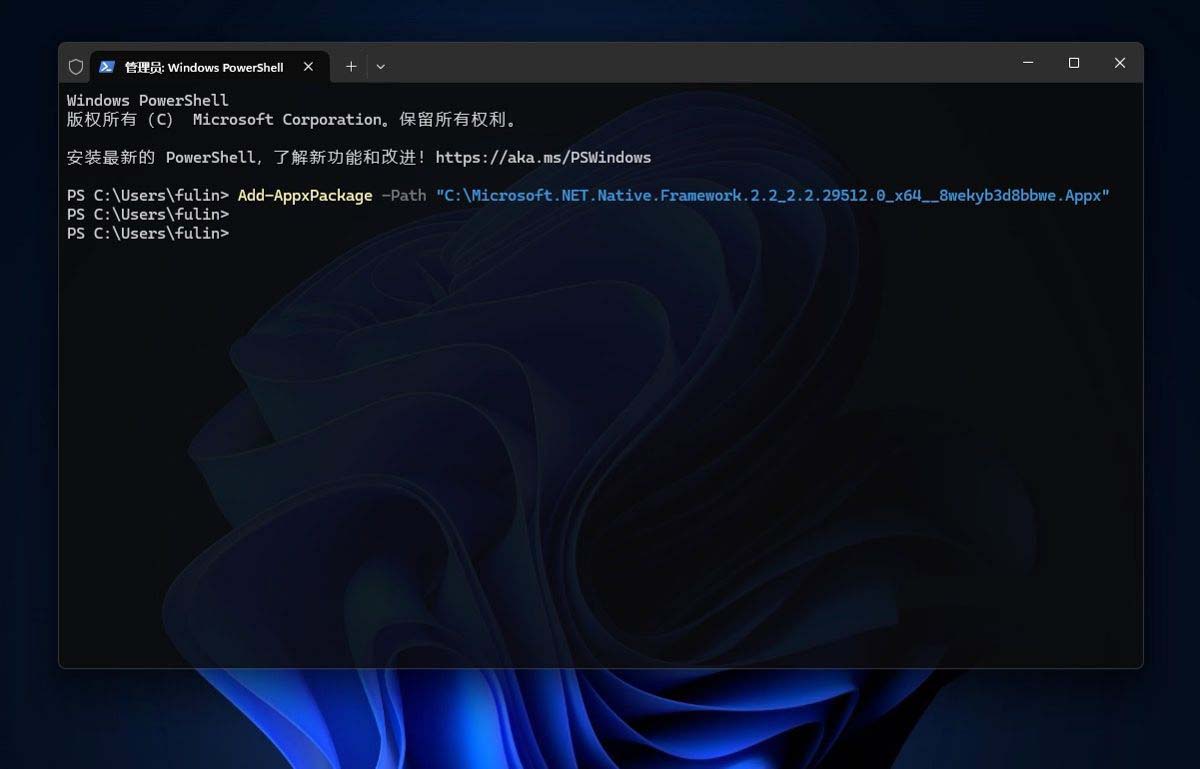Click the Add-AppxPackage command text
This screenshot has height=769, width=1200.
[x=305, y=195]
